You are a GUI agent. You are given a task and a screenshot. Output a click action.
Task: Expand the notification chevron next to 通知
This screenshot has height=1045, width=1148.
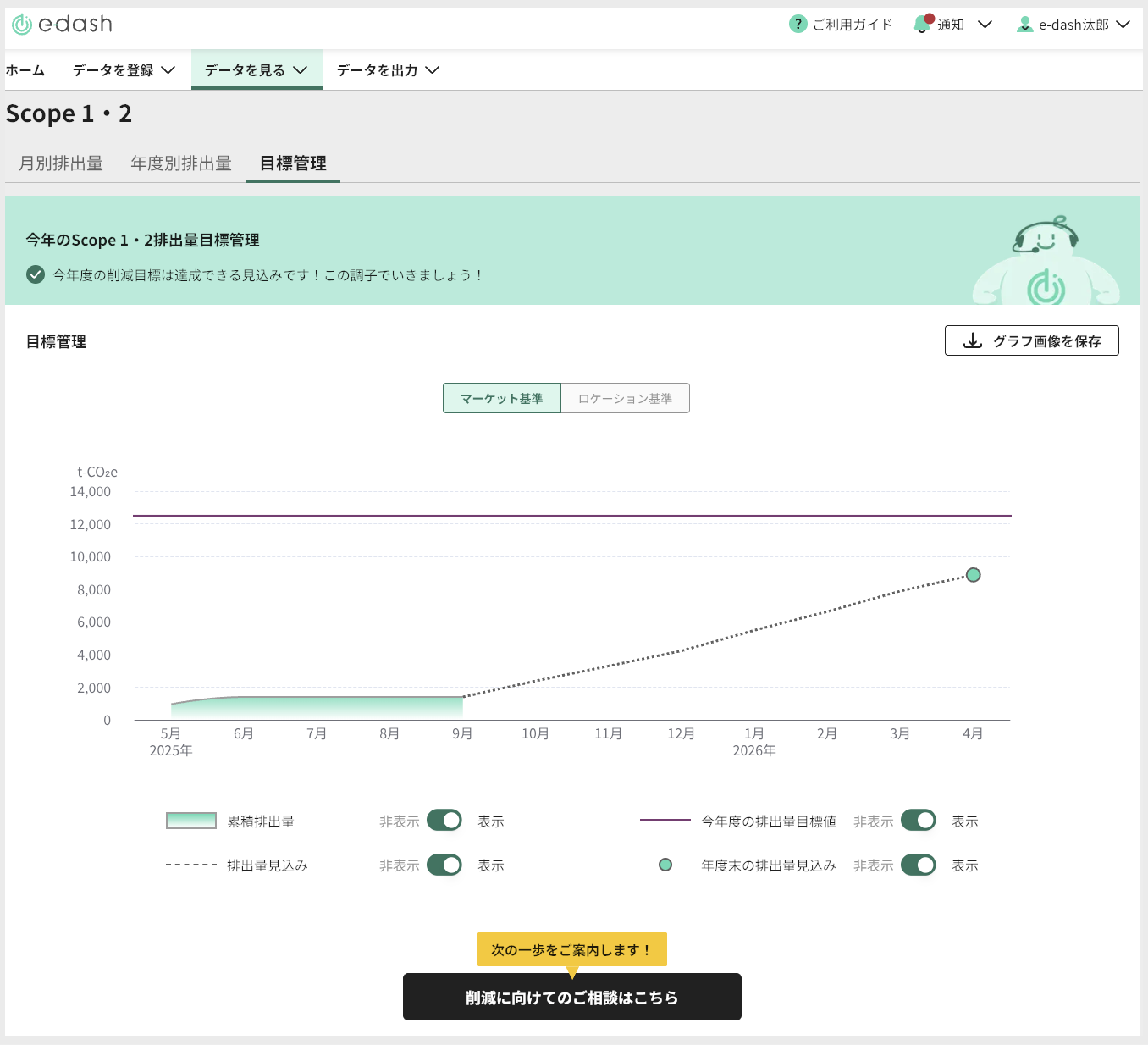click(985, 25)
